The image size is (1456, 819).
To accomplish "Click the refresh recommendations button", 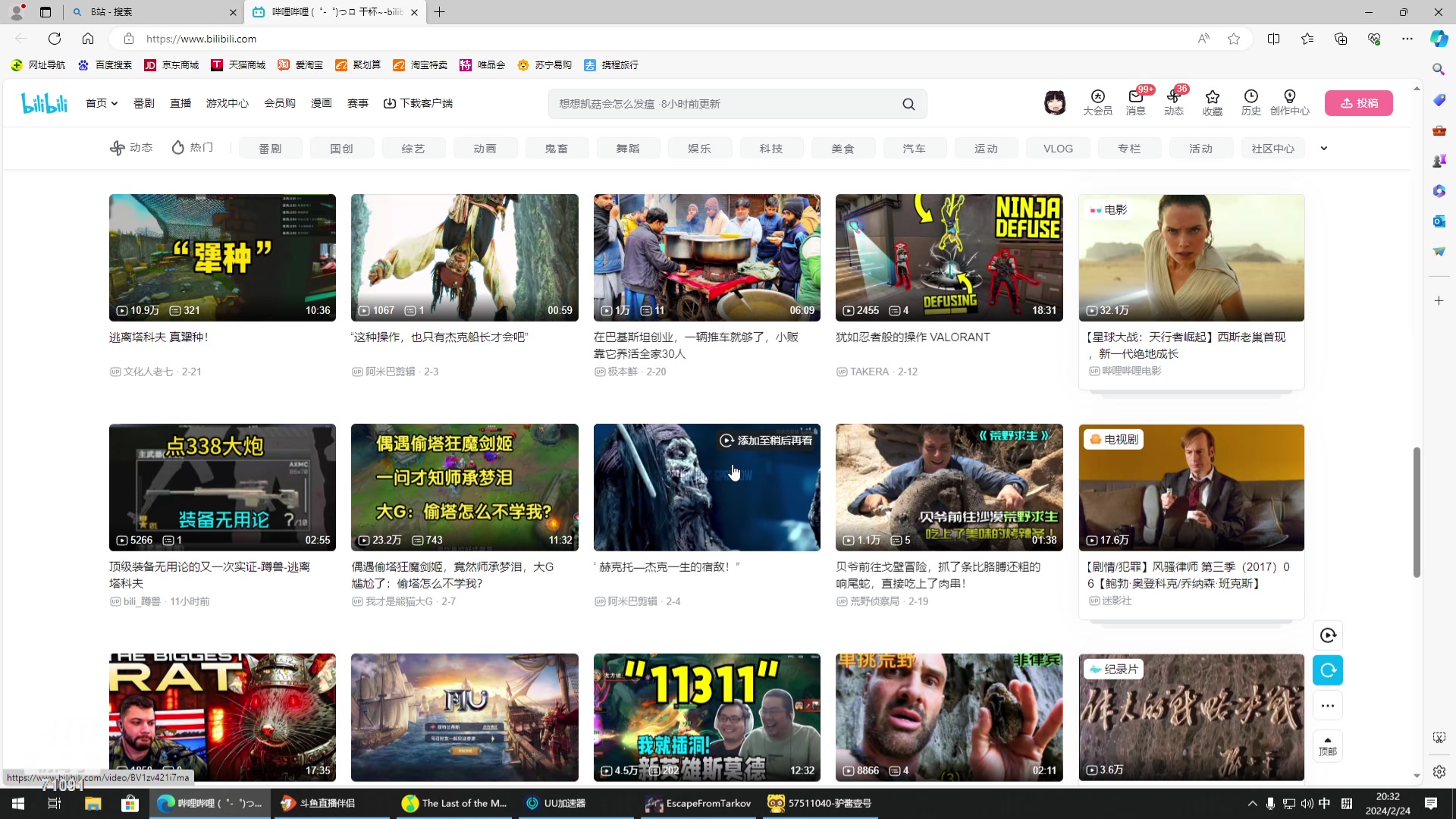I will click(1328, 670).
